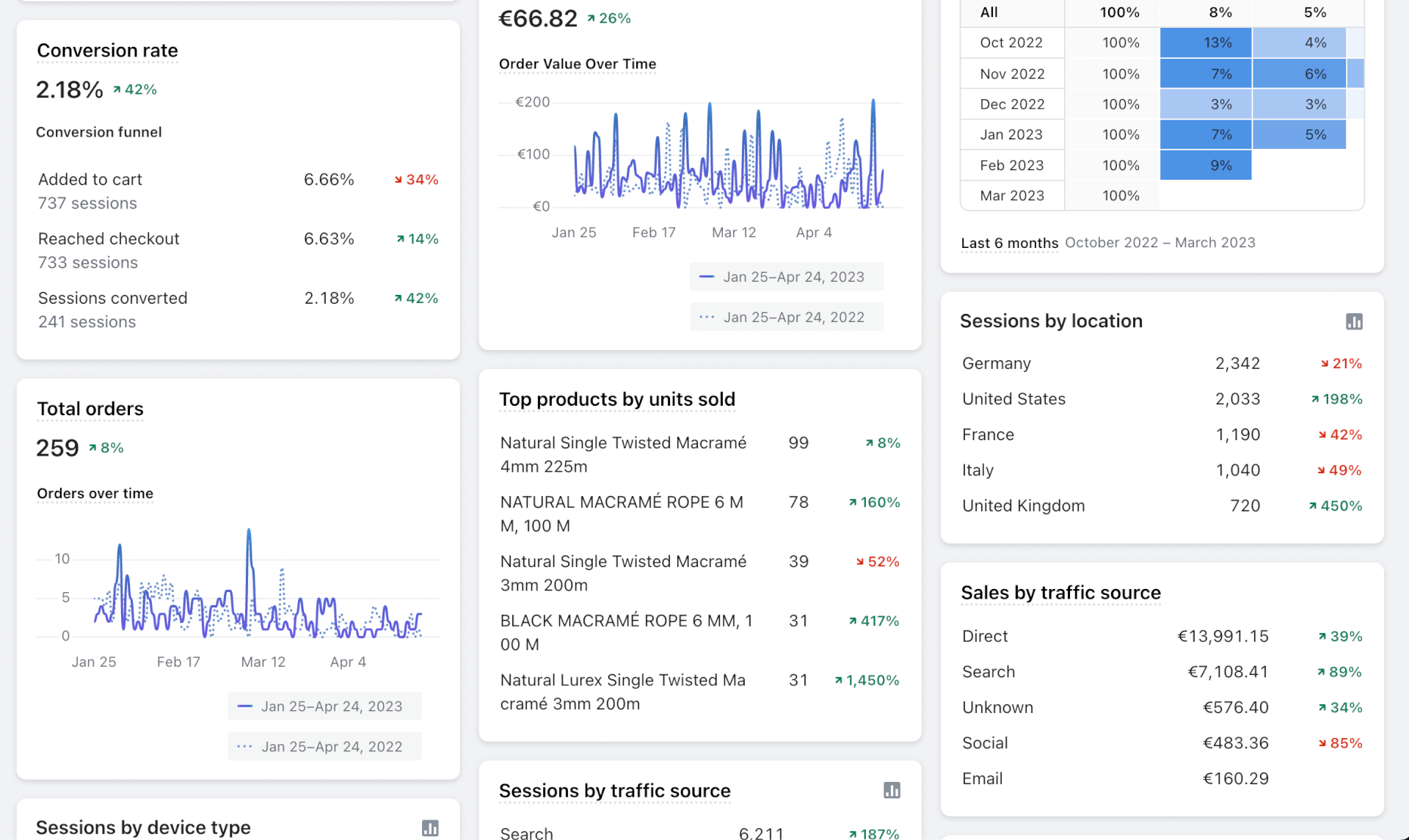Click the 2.18% conversion rate headline value
This screenshot has width=1409, height=840.
click(70, 90)
